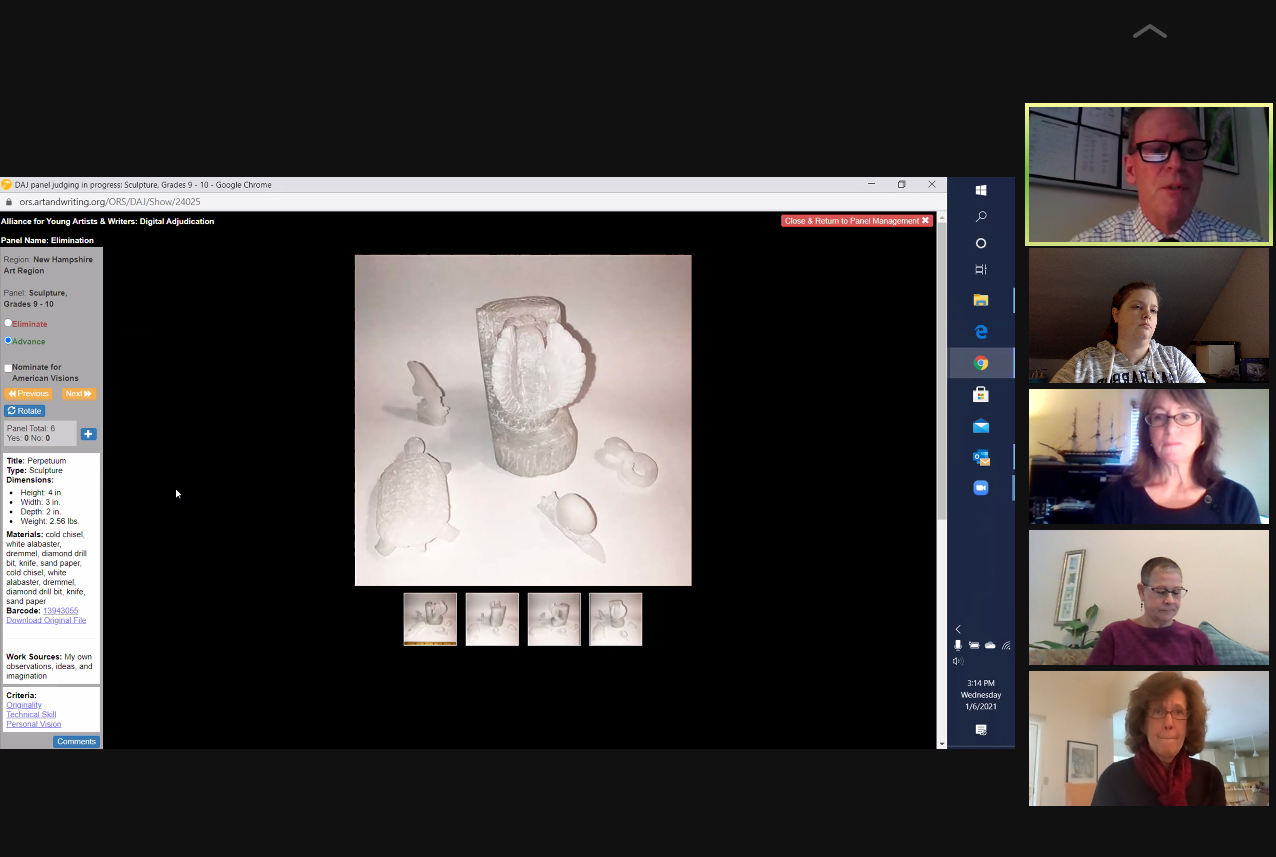Open Microsoft Edge from the taskbar
Screen dimensions: 1276x857
click(980, 332)
